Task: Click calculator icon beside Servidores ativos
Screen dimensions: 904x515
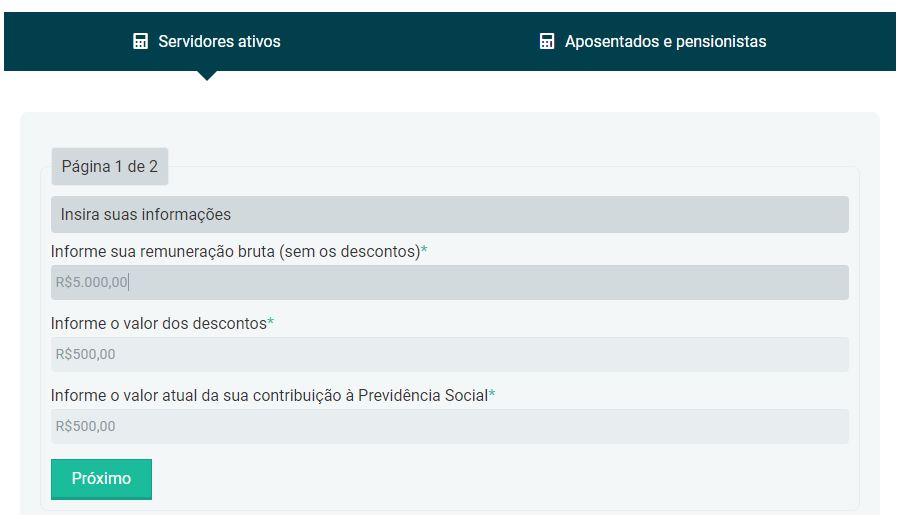Action: click(x=141, y=42)
